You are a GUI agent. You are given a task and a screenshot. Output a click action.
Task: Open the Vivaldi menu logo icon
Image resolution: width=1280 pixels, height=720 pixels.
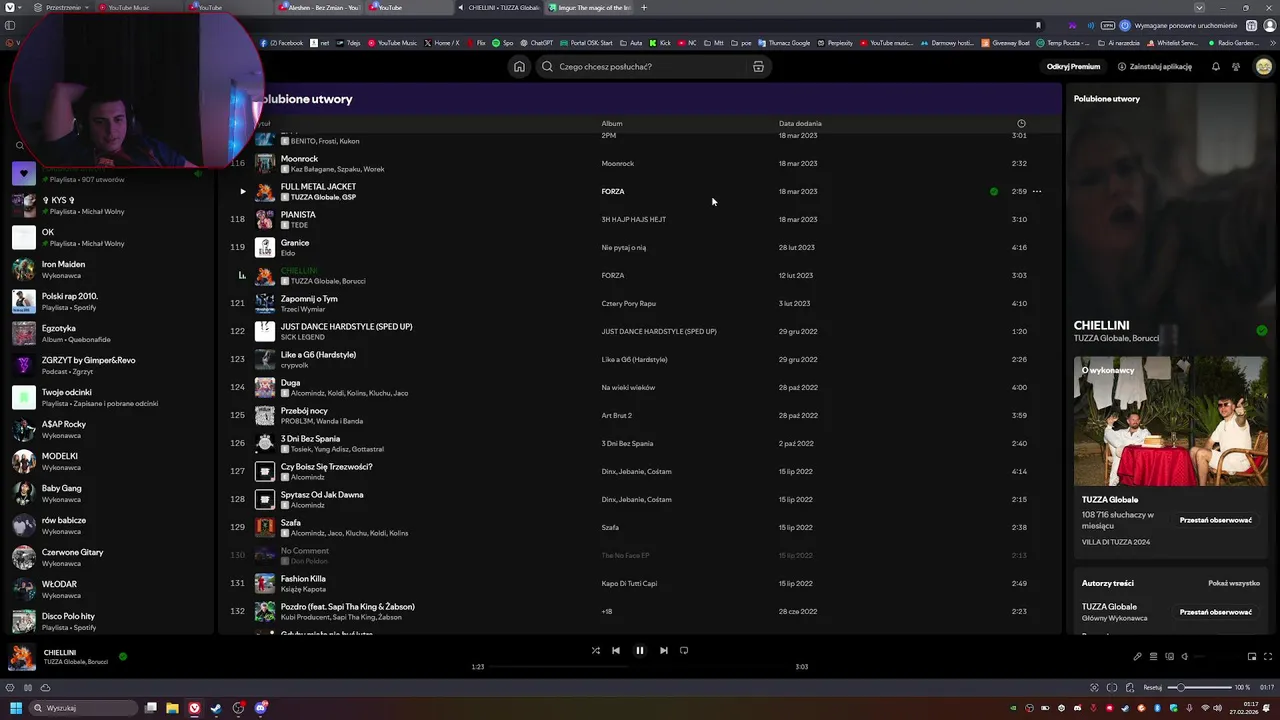pos(9,8)
